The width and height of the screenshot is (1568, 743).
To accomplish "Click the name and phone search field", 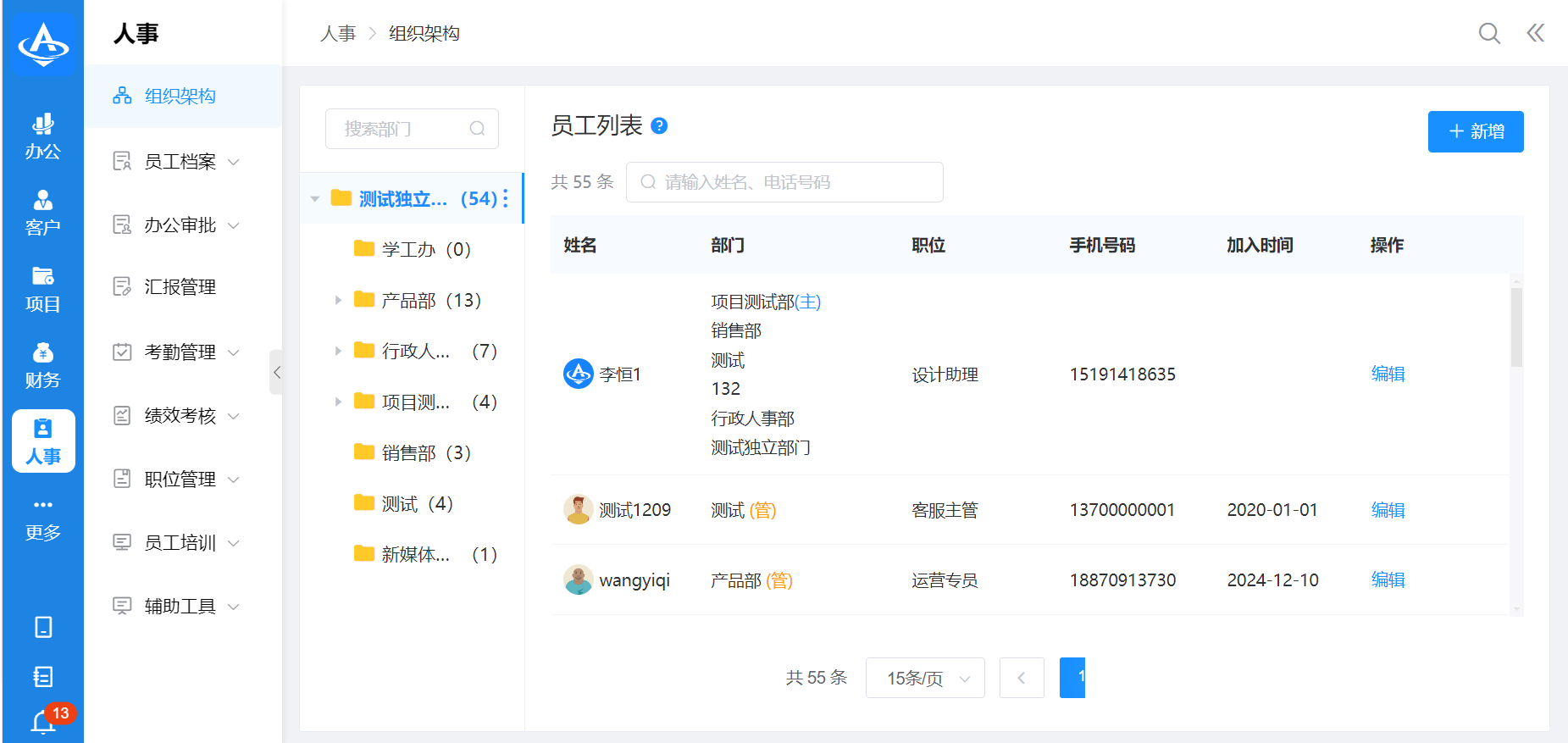I will 784,182.
